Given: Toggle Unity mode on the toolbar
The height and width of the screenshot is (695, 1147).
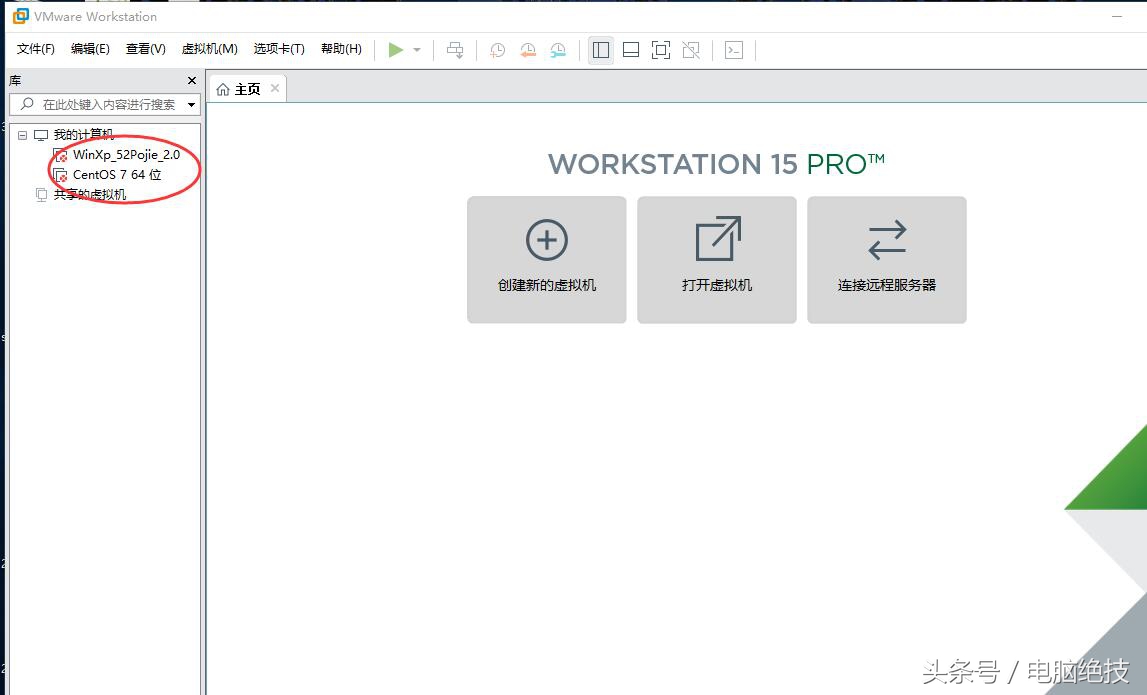Looking at the screenshot, I should click(x=691, y=49).
